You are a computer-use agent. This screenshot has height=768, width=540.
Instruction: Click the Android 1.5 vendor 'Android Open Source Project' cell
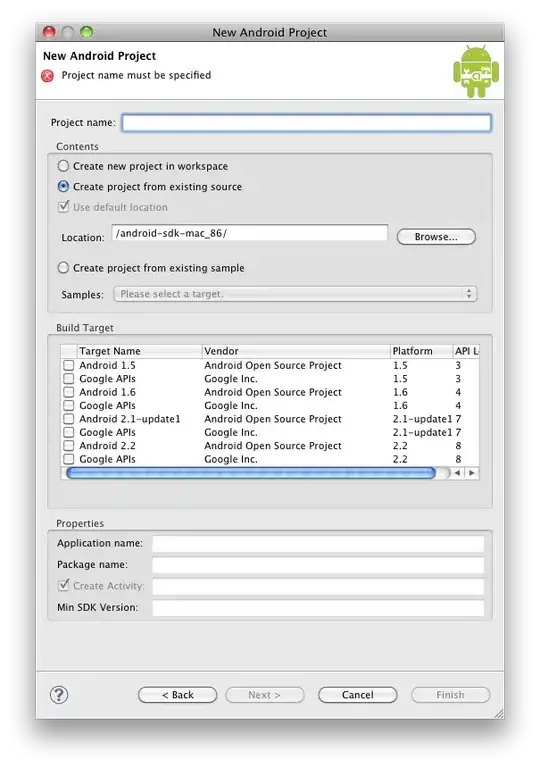pyautogui.click(x=273, y=365)
